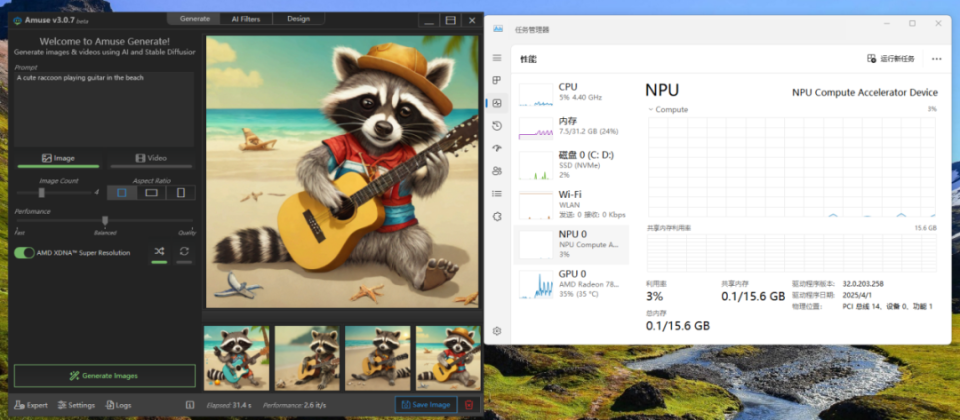Select 内存 memory in performance list

pos(571,127)
